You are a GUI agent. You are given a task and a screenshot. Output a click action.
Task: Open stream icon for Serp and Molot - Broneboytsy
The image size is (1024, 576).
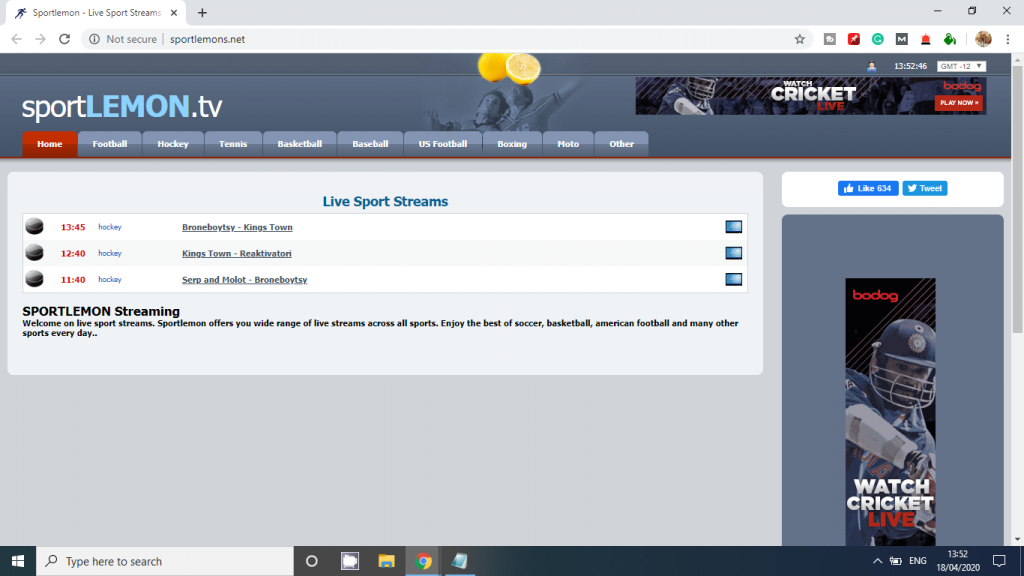click(x=733, y=279)
